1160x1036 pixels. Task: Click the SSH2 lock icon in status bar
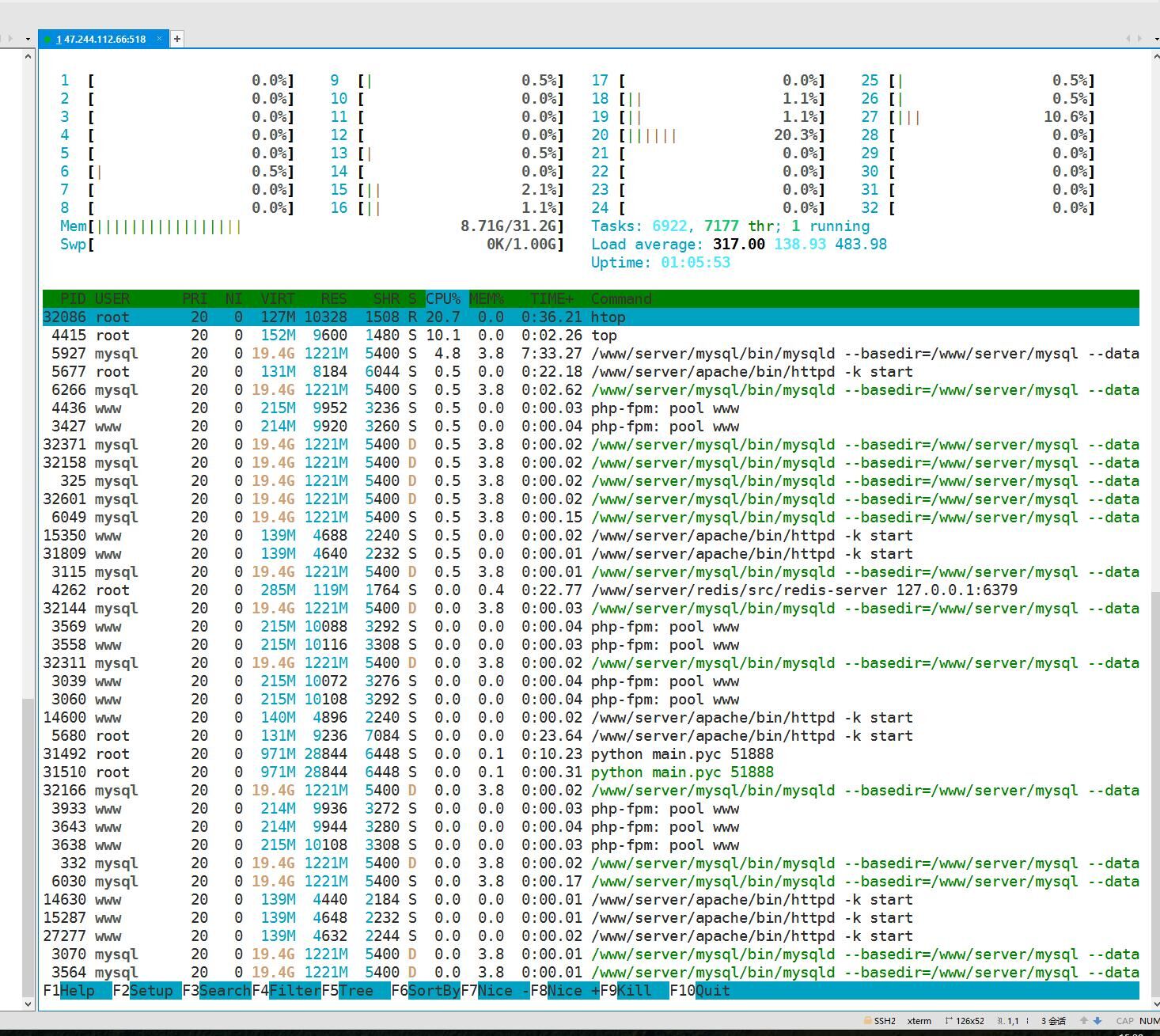coord(868,1021)
